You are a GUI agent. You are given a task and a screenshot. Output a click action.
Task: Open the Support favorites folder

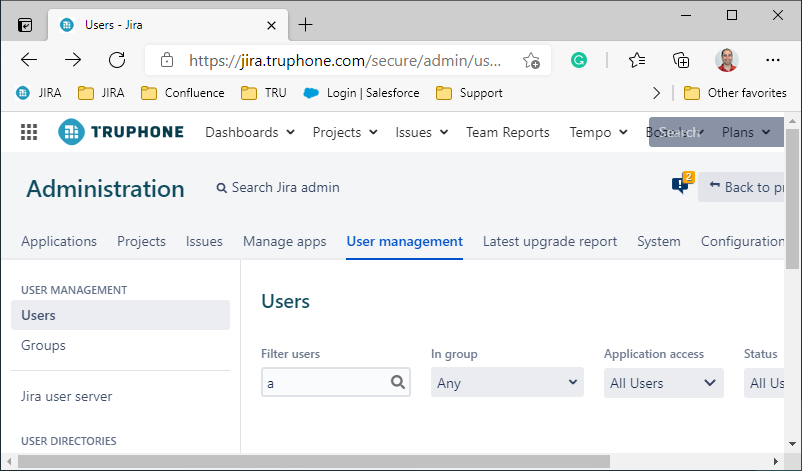[469, 93]
